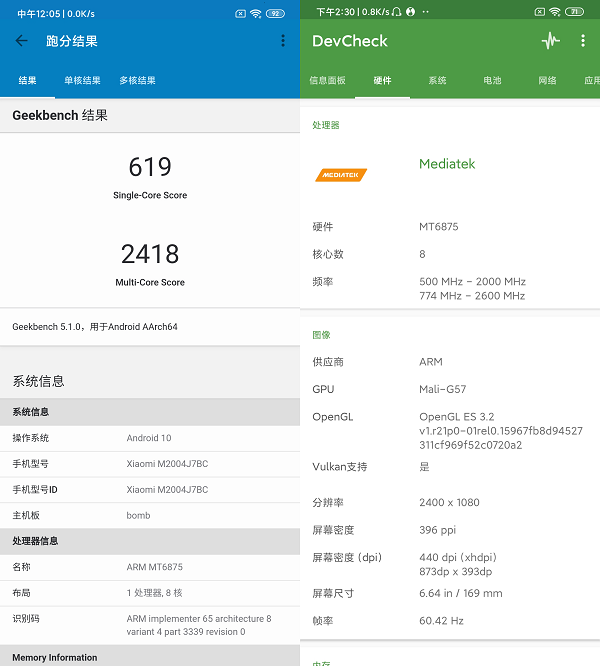This screenshot has width=600, height=666.
Task: Tap the 图像 section heading
Action: tap(321, 335)
